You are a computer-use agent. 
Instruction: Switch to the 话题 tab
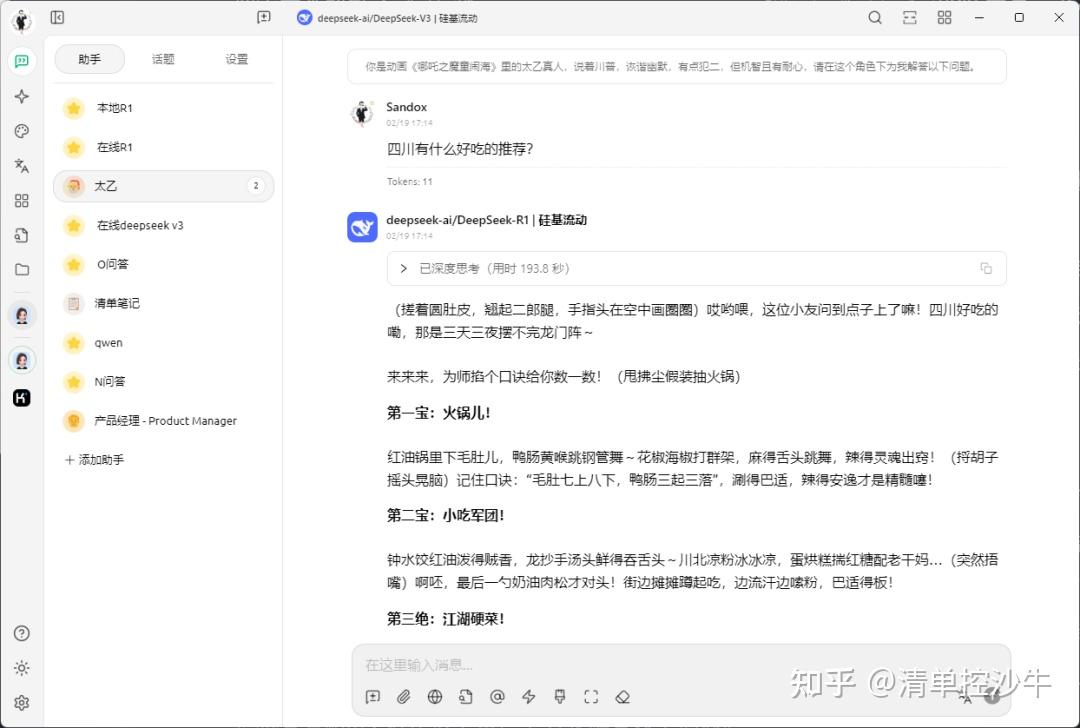[x=163, y=59]
